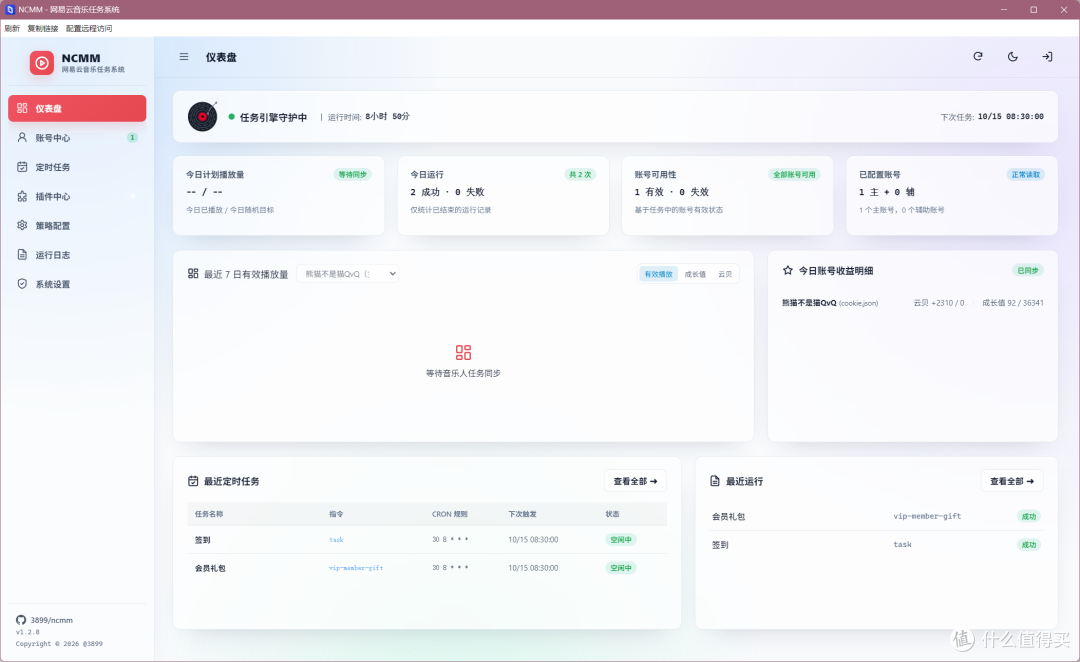Open the 定时任务 sidebar item
The width and height of the screenshot is (1080, 662).
point(77,167)
